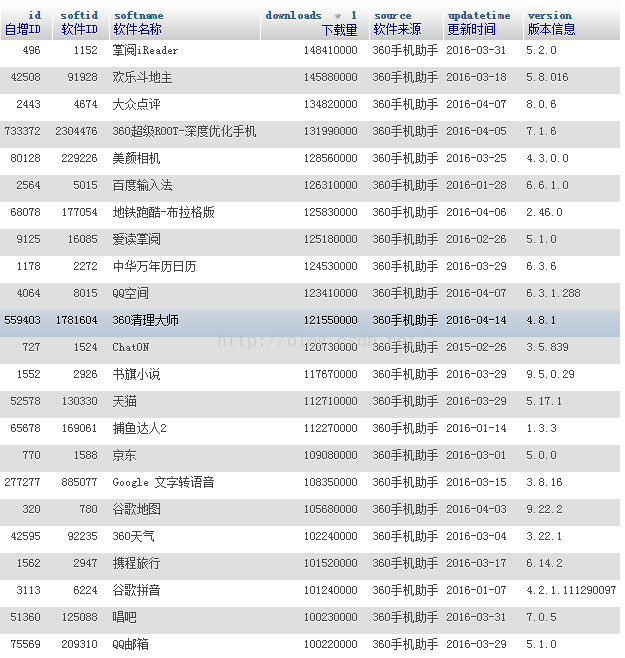Click the id cell 51360

[x=25, y=617]
